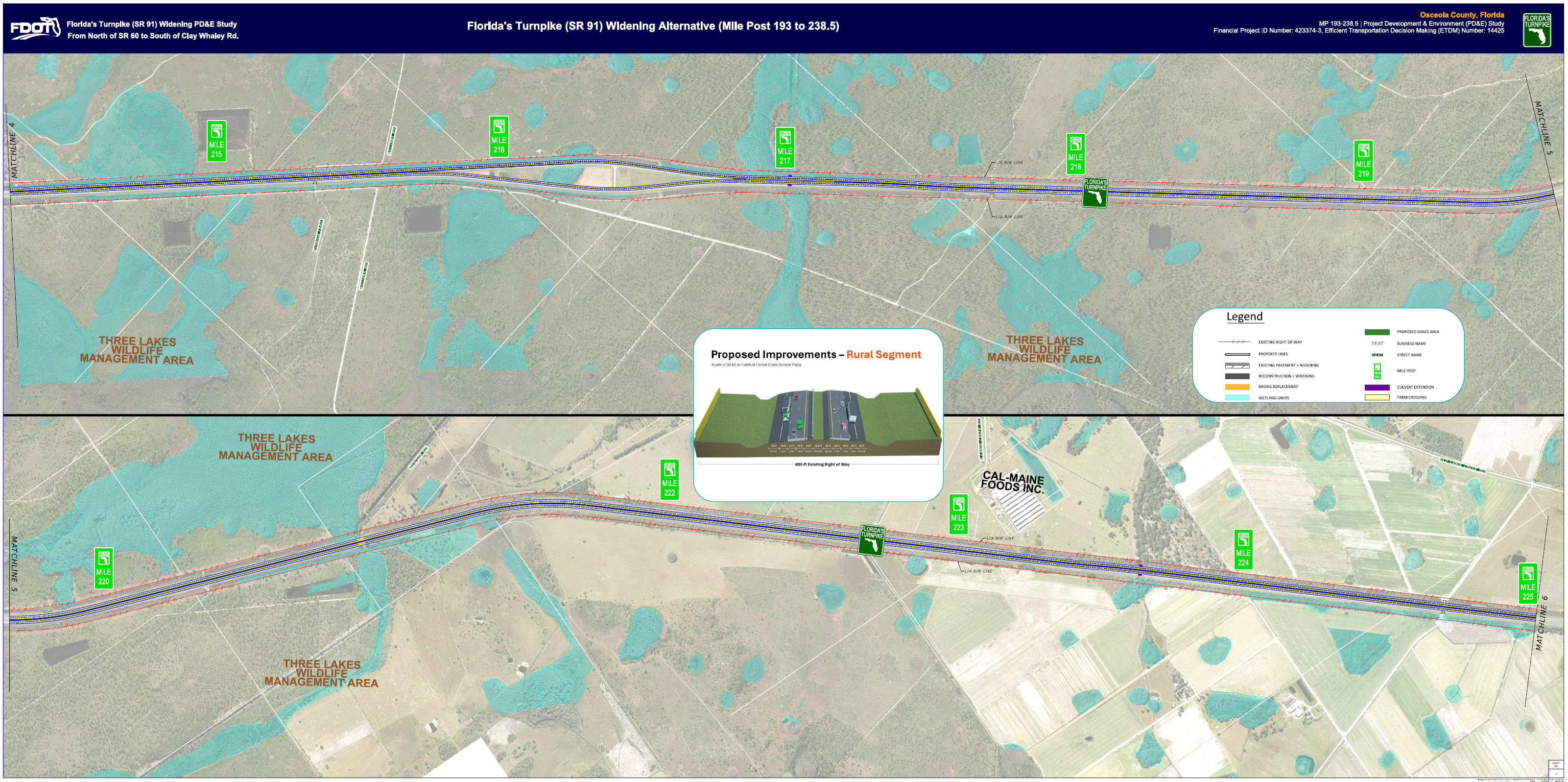Click orange Bridge Replacement legend swatch
1568x782 pixels.
point(1237,387)
